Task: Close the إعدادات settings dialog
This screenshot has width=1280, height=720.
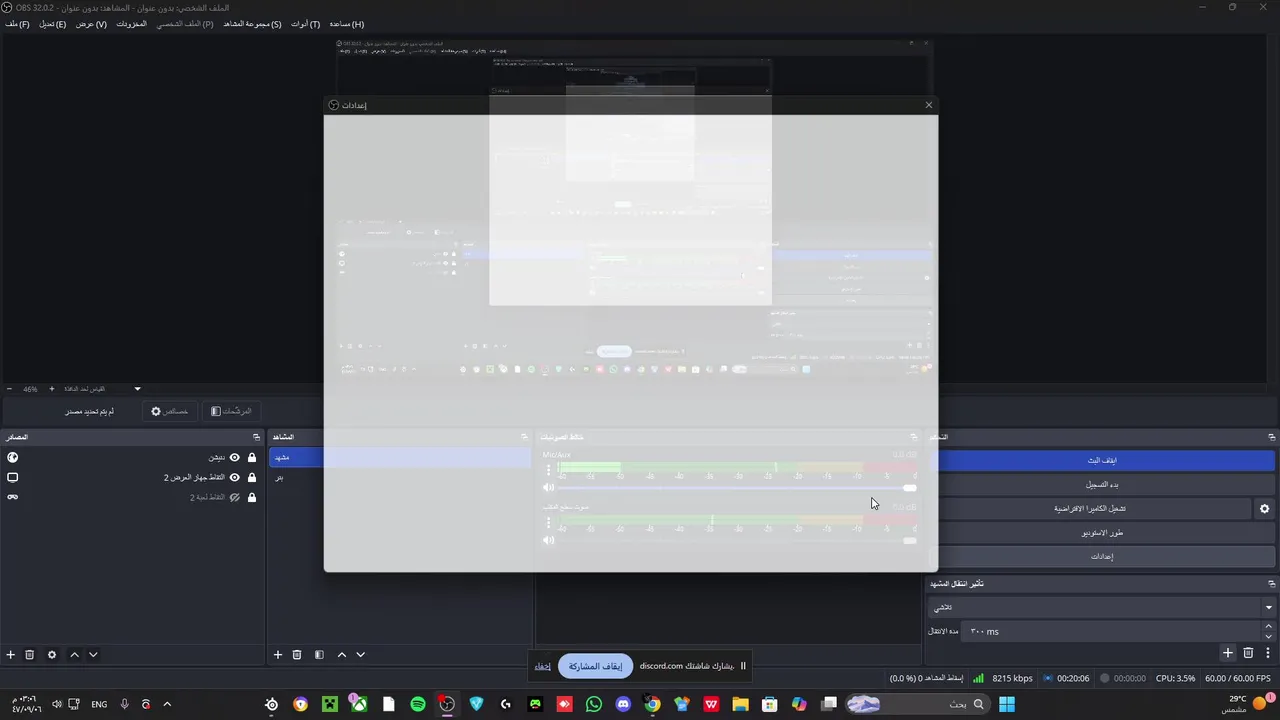Action: [x=928, y=105]
